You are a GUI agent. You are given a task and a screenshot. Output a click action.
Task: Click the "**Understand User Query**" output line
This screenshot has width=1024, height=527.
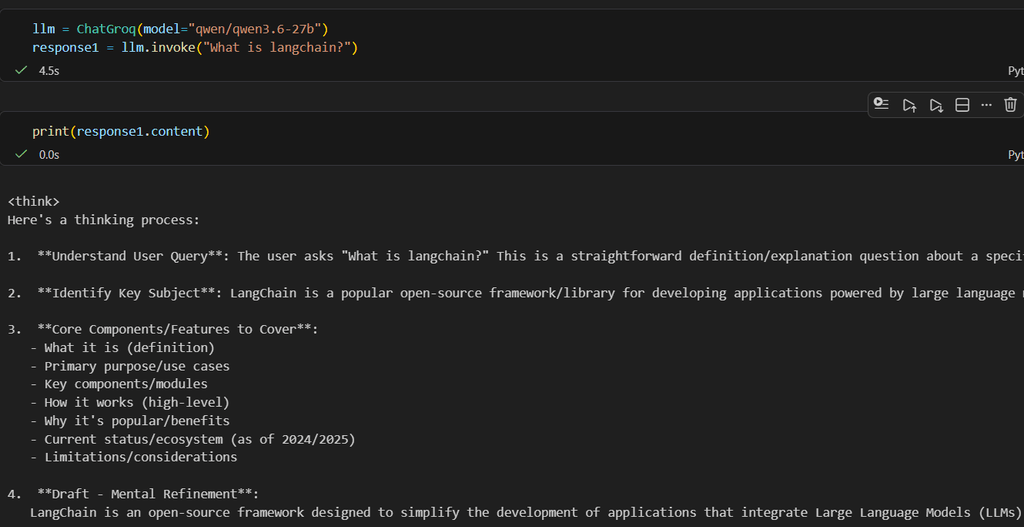click(515, 256)
